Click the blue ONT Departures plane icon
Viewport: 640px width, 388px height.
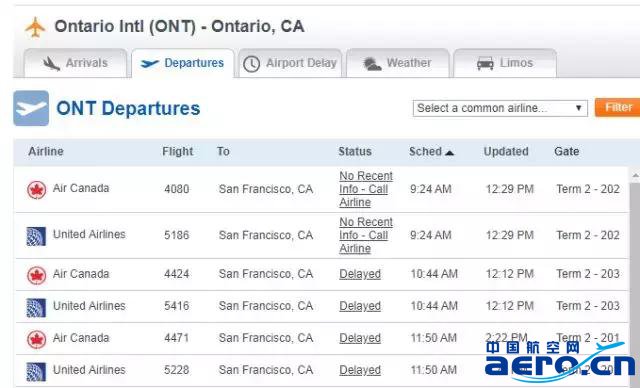[31, 108]
